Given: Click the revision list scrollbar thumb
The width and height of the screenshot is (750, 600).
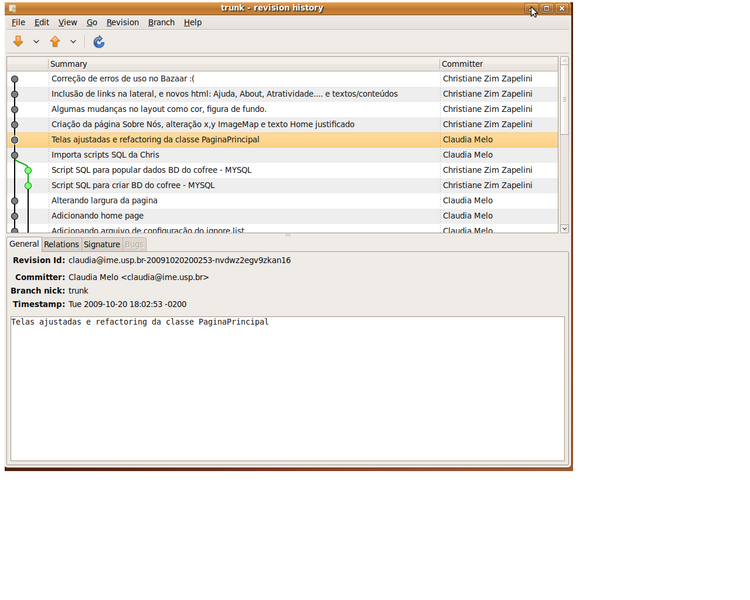Looking at the screenshot, I should (x=564, y=100).
